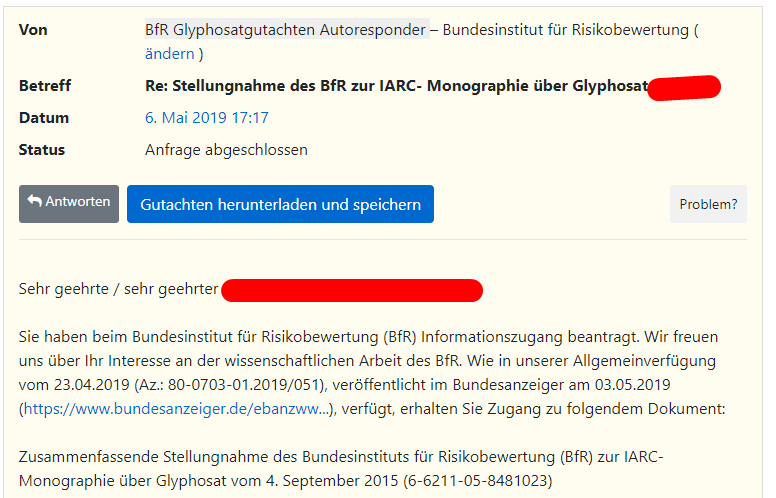Select the highlighted BfR Glyphosatgutachten Autoresponder sender name
This screenshot has height=498, width=776.
[x=286, y=30]
